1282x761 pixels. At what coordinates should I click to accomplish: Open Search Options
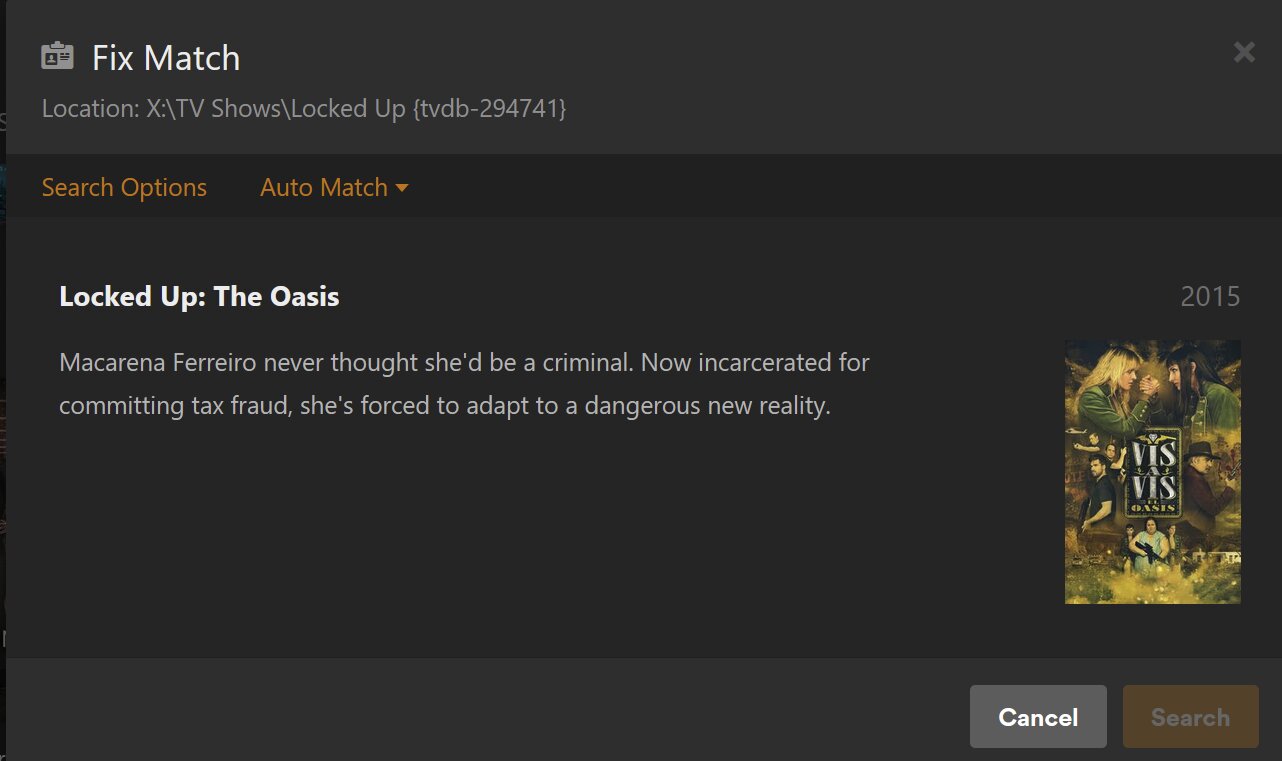click(x=124, y=188)
